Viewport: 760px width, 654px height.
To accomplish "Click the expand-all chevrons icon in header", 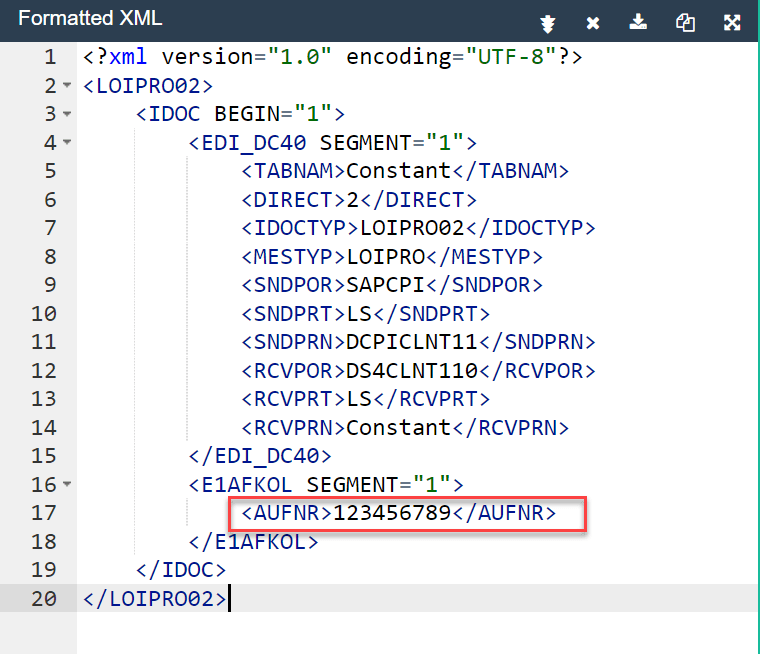I will (x=547, y=22).
